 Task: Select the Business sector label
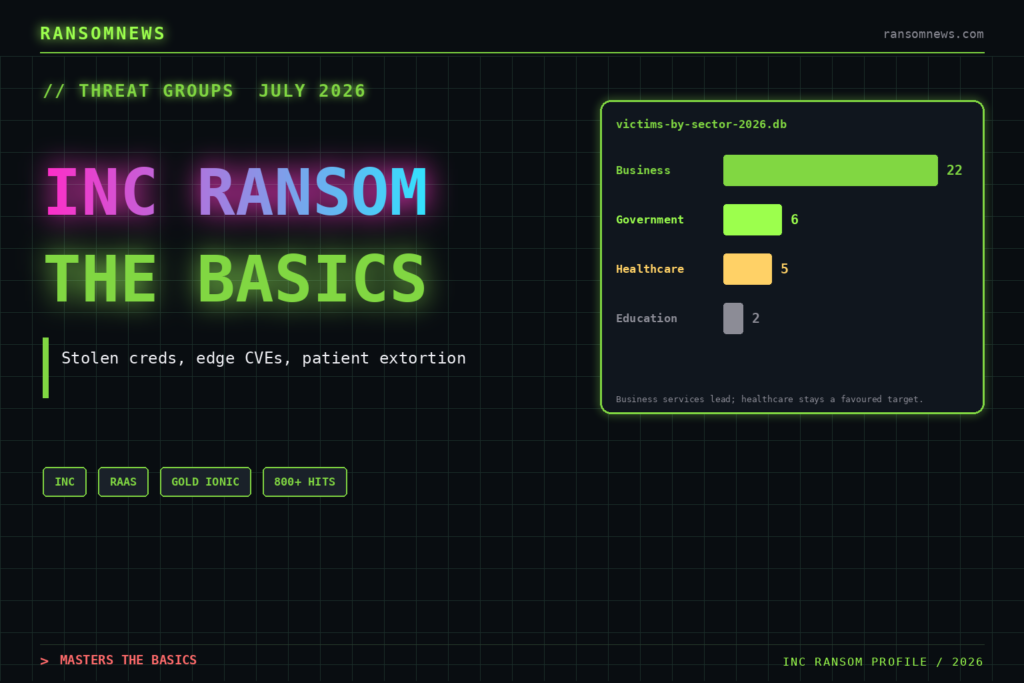[643, 170]
